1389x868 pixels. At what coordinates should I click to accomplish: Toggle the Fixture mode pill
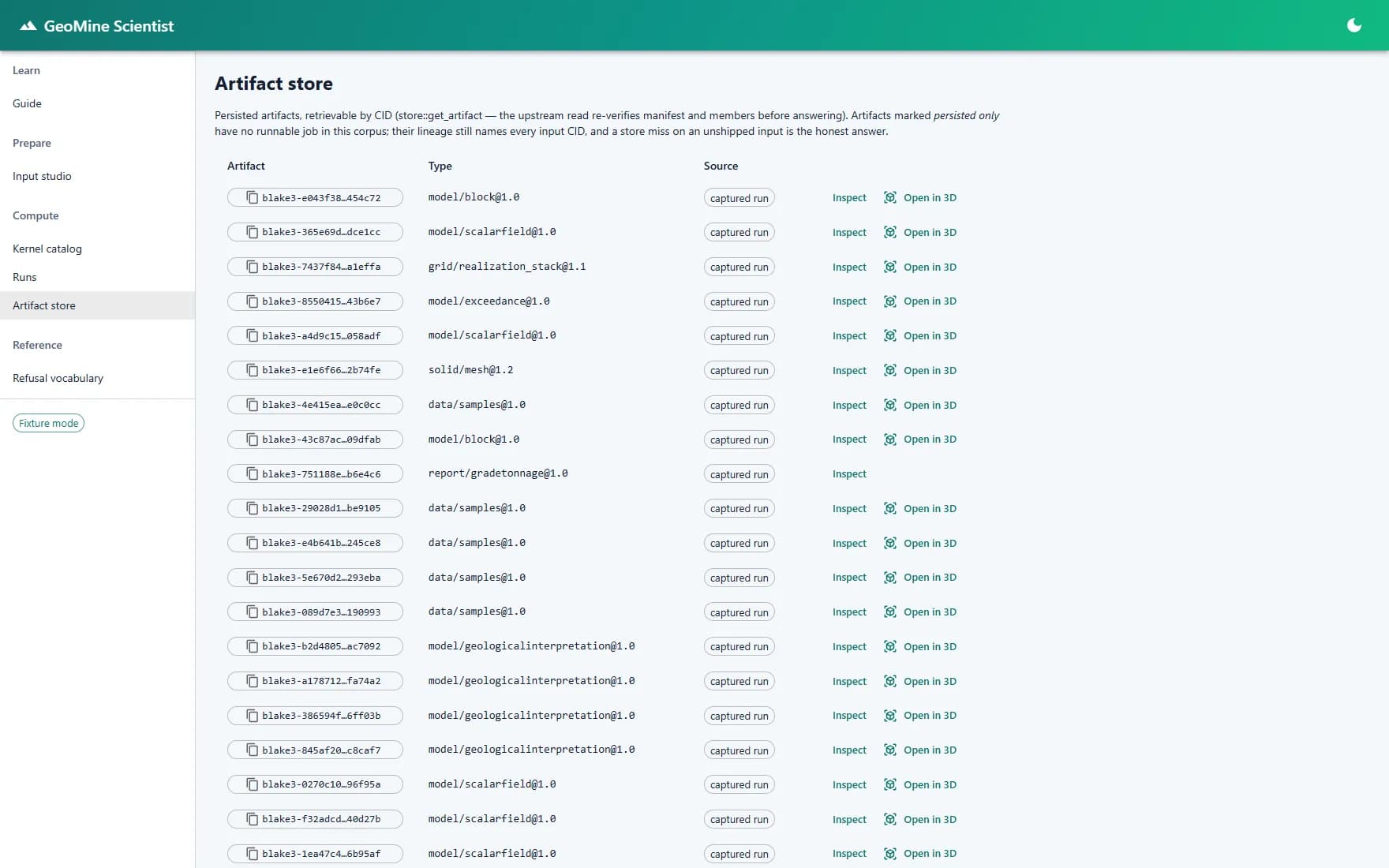click(x=48, y=423)
